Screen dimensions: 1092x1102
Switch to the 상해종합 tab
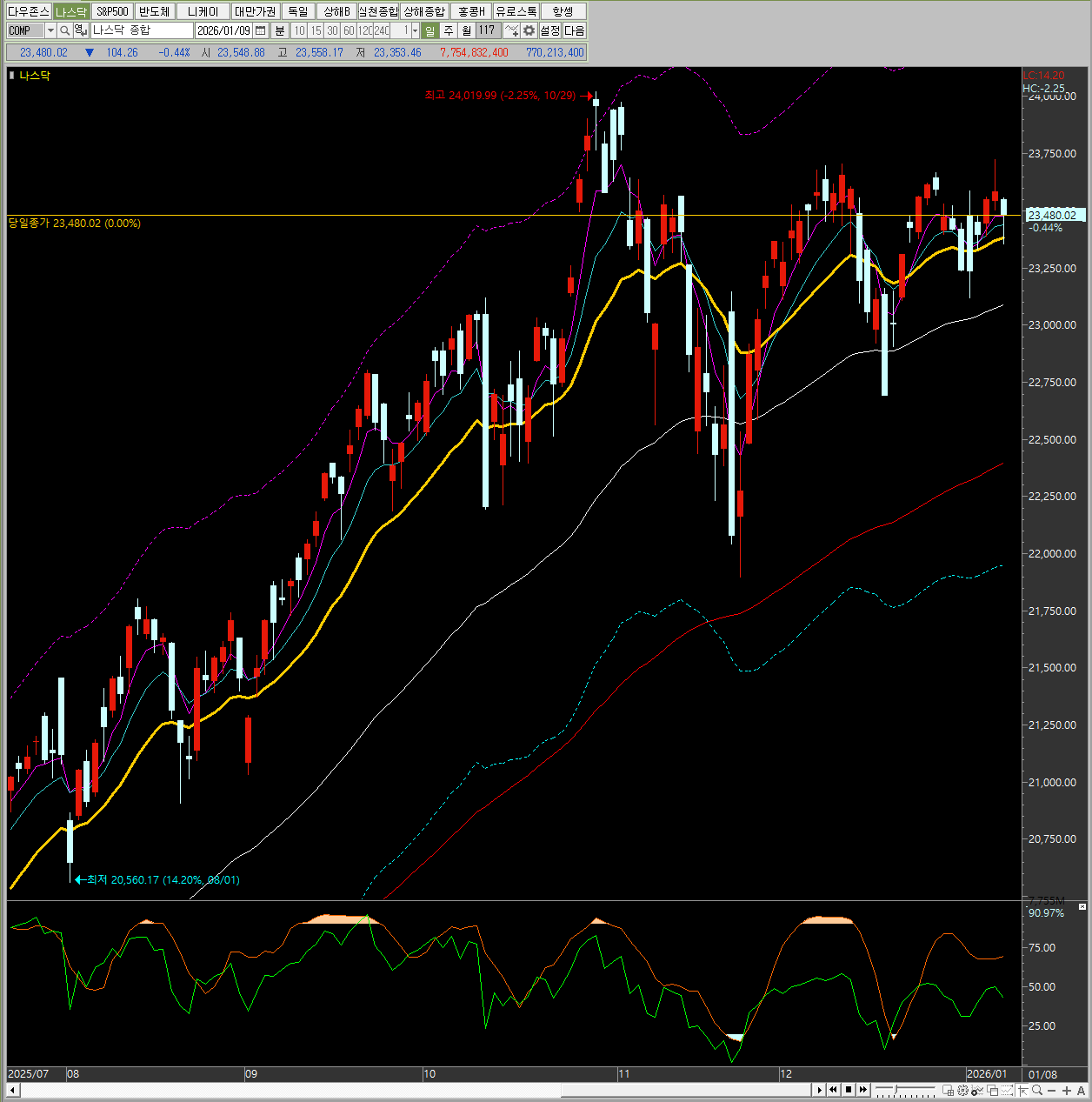coord(424,11)
